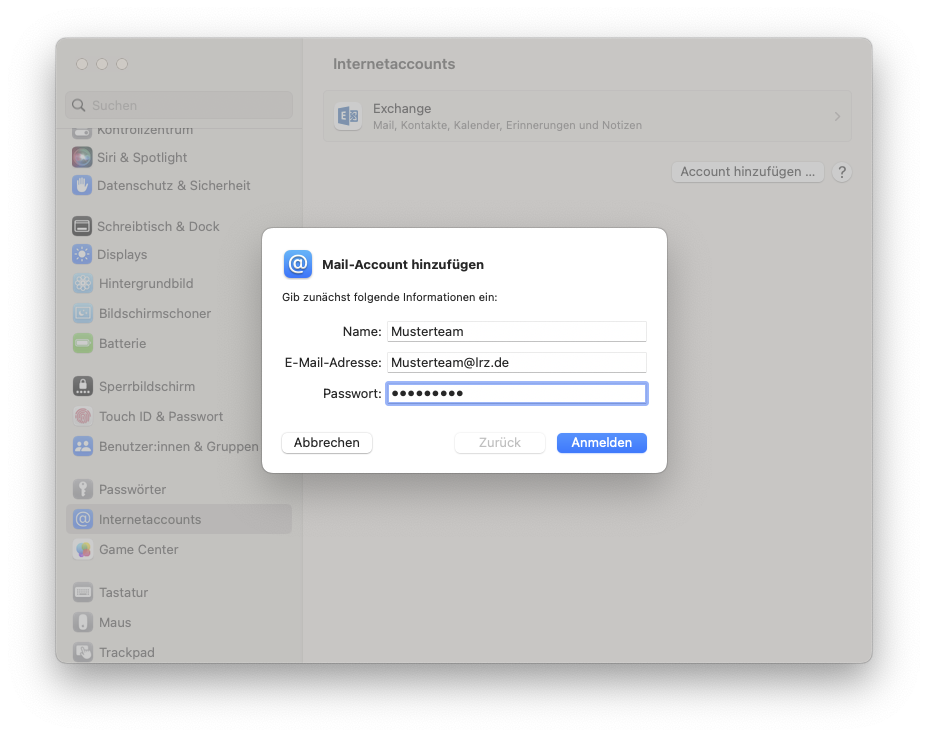Screen dimensions: 928x737
Task: Select the Siri & Spotlight icon
Action: [82, 157]
